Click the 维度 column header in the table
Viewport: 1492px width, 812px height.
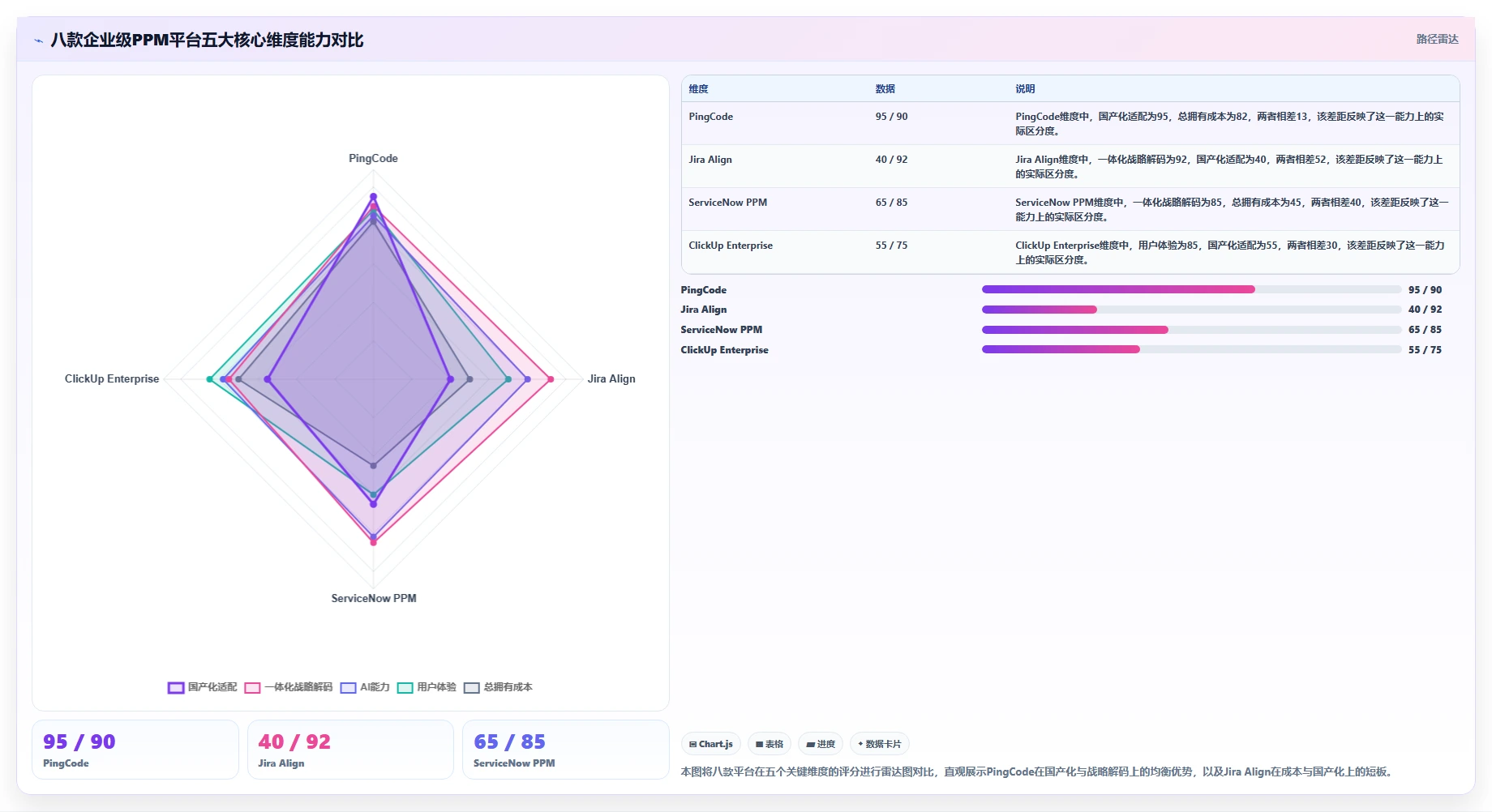698,89
